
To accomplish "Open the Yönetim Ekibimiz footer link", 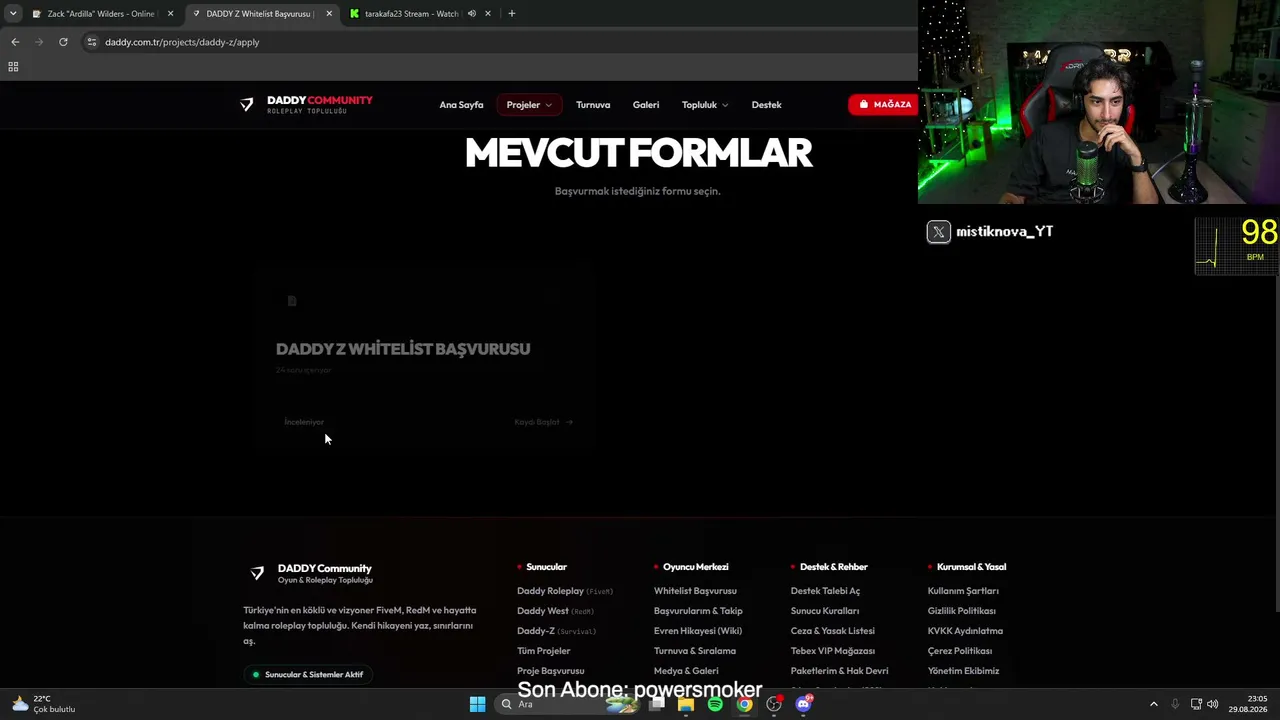I will coord(963,671).
